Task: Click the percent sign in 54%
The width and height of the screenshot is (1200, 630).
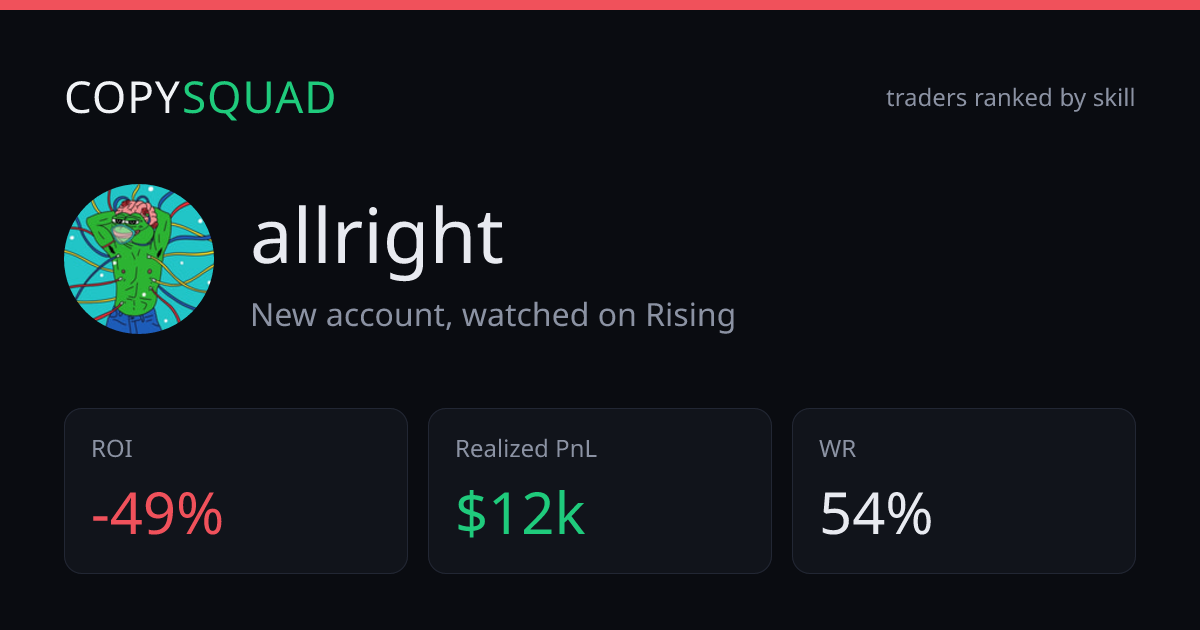Action: (909, 514)
